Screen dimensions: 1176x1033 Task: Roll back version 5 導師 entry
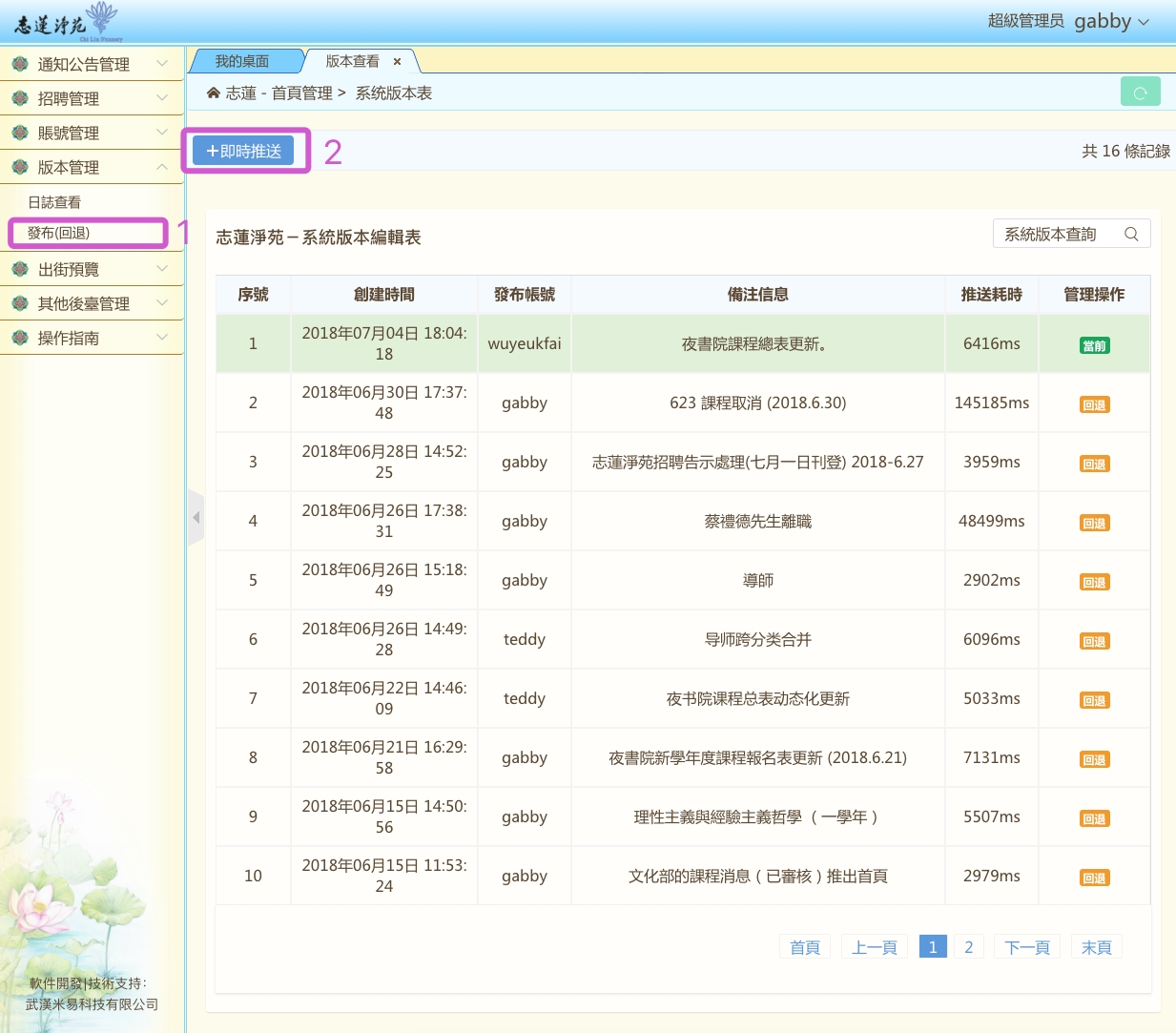click(1094, 582)
